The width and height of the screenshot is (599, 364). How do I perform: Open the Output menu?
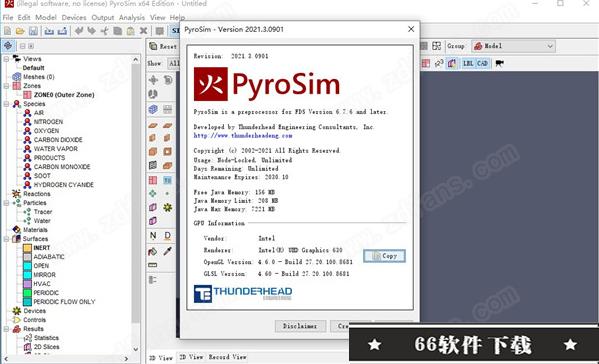[103, 18]
